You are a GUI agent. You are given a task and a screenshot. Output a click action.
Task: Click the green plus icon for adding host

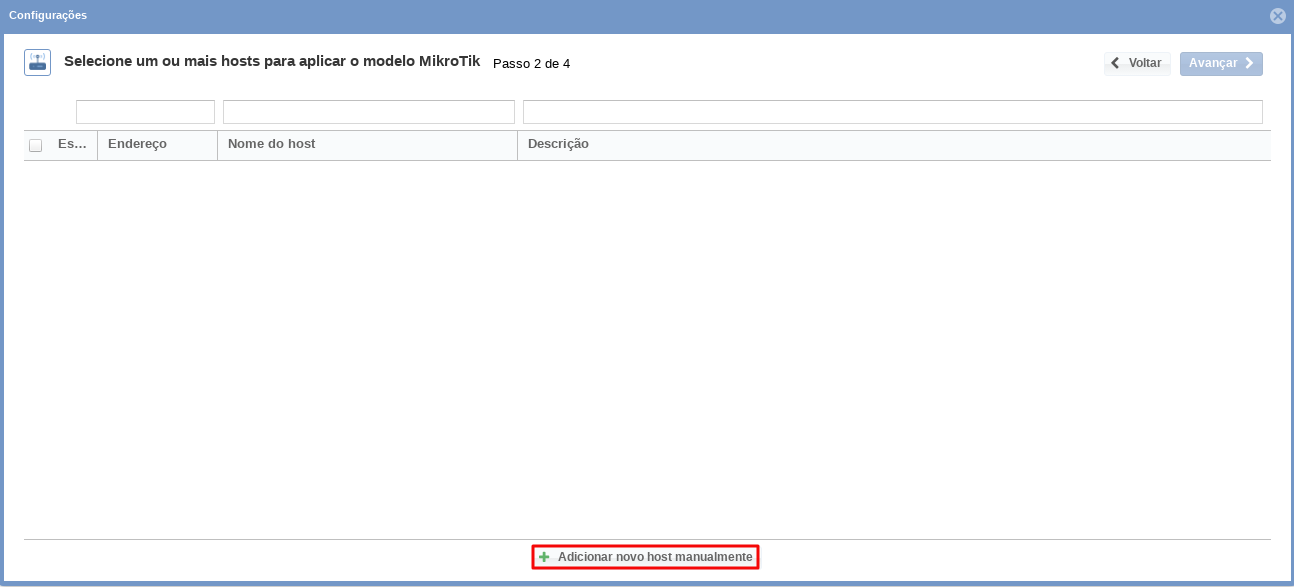coord(544,557)
